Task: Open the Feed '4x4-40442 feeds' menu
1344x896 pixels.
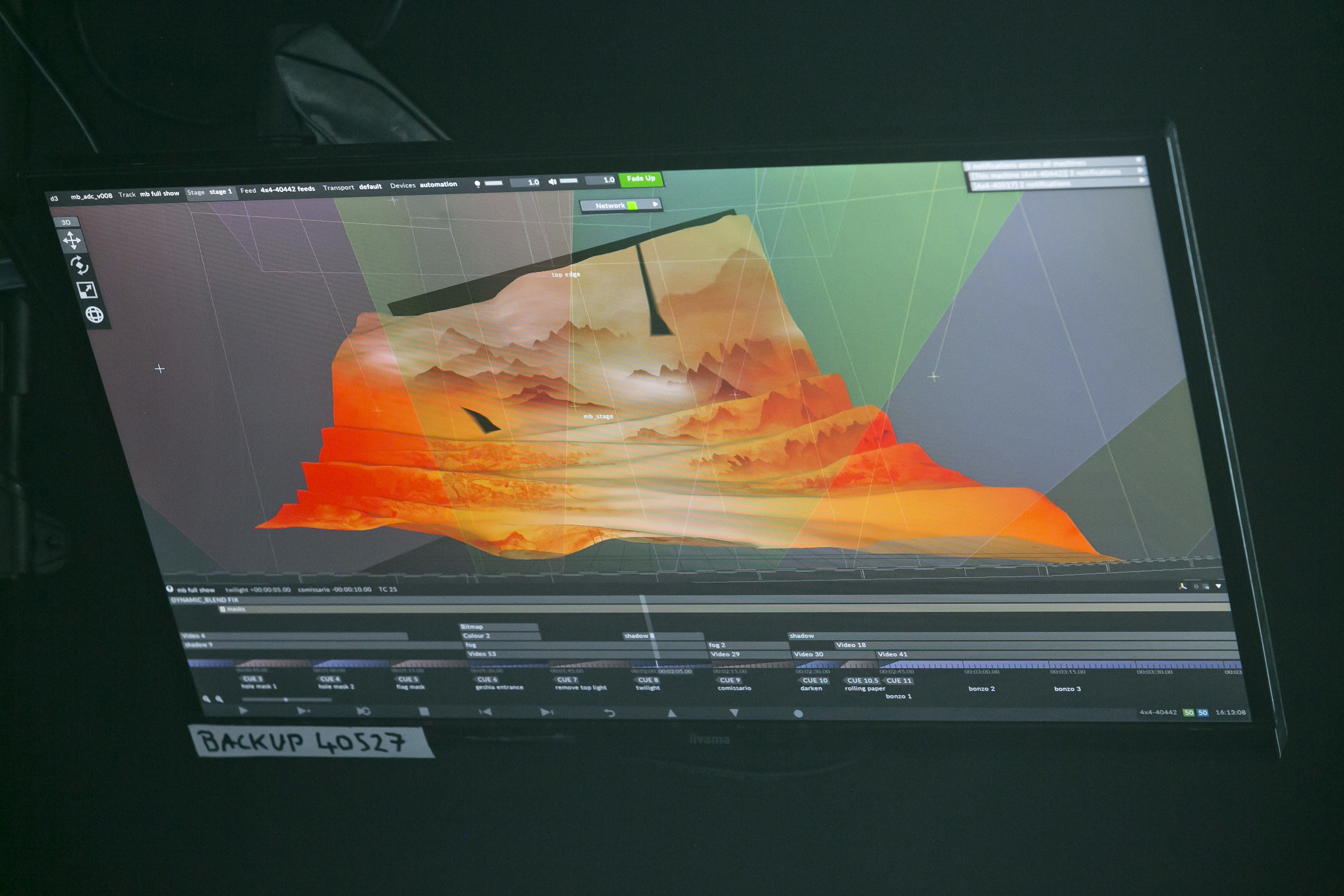Action: click(x=278, y=190)
